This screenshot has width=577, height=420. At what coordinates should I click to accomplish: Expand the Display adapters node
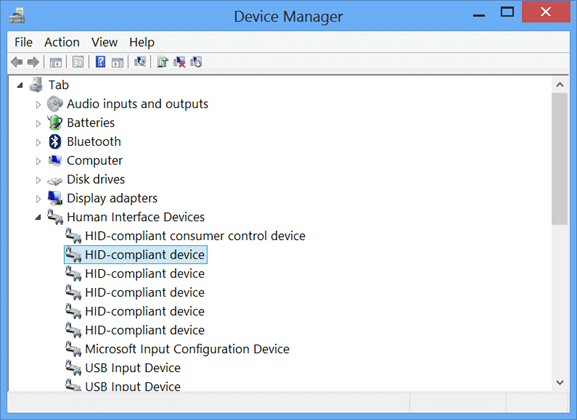38,199
